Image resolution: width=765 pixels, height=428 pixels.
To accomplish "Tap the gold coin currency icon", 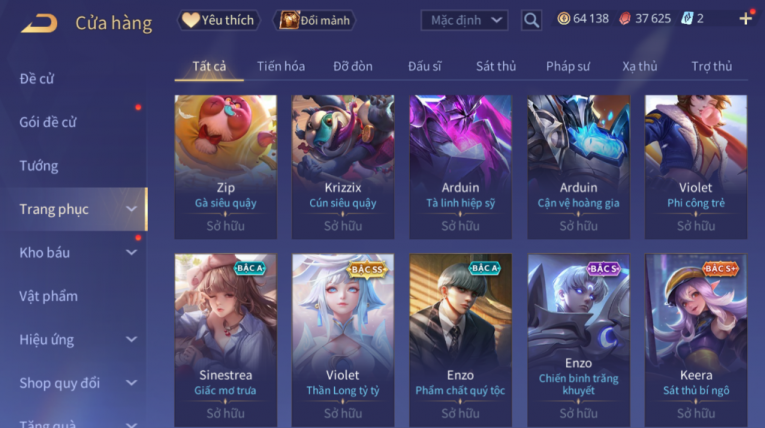I will [x=564, y=19].
